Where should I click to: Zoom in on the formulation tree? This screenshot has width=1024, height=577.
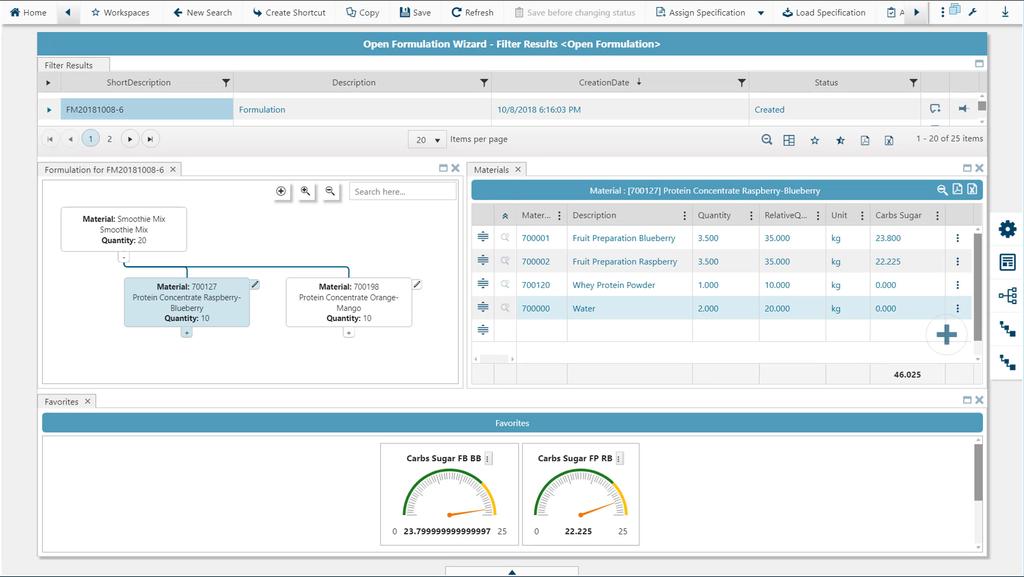(305, 191)
